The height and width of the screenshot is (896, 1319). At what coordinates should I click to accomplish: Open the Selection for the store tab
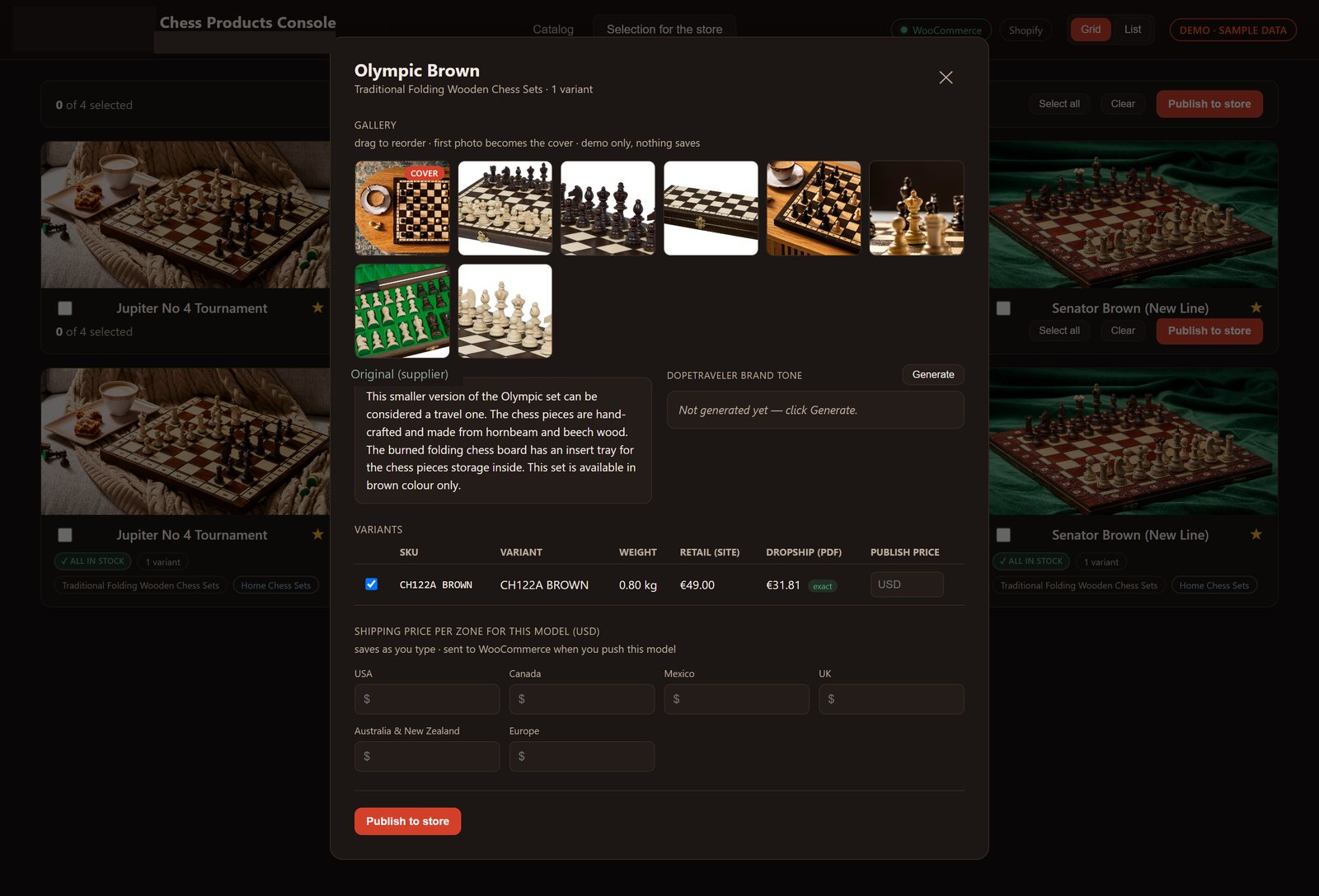click(664, 29)
